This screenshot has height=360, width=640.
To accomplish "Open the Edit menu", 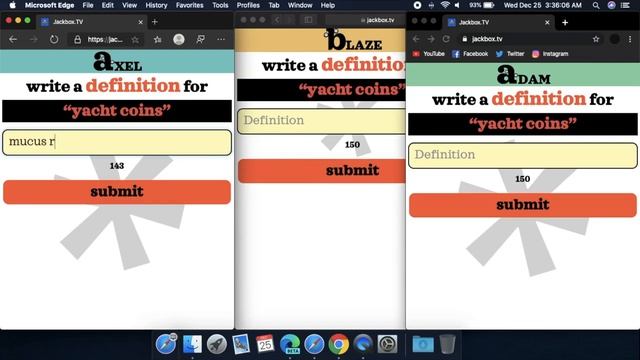I will 108,5.
